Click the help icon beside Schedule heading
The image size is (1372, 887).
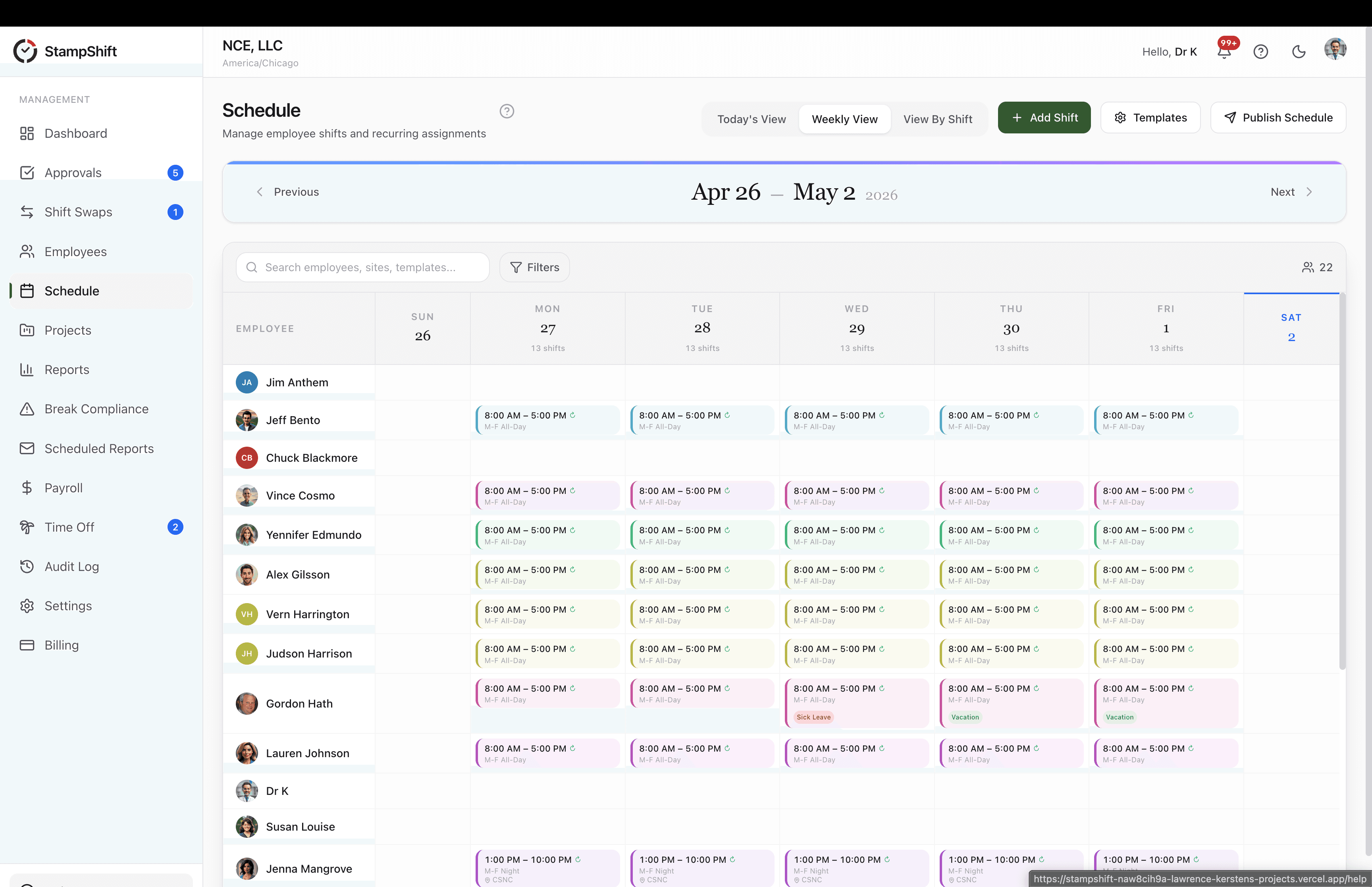(x=507, y=111)
